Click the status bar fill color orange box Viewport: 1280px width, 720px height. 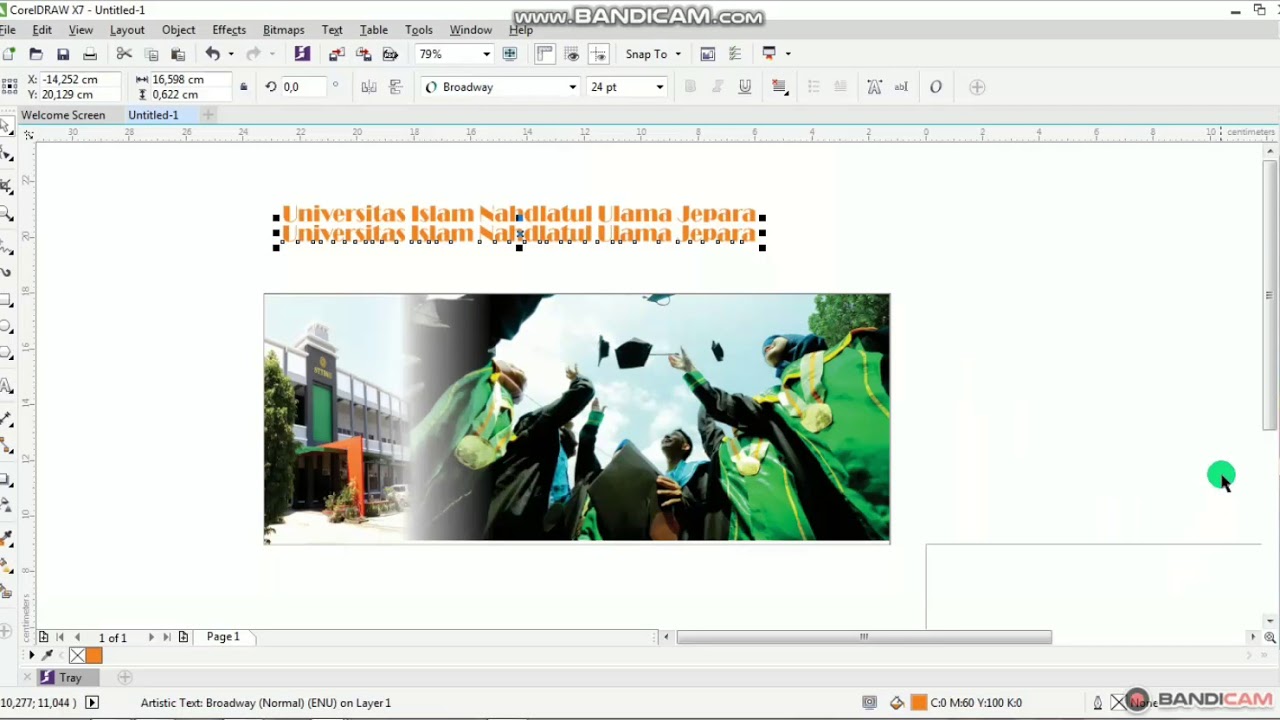918,703
